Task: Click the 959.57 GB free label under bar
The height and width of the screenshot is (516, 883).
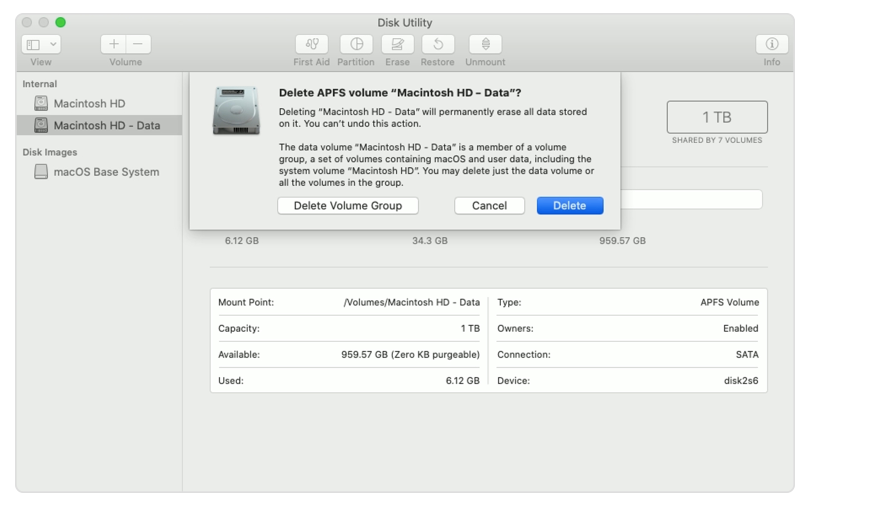Action: click(622, 241)
